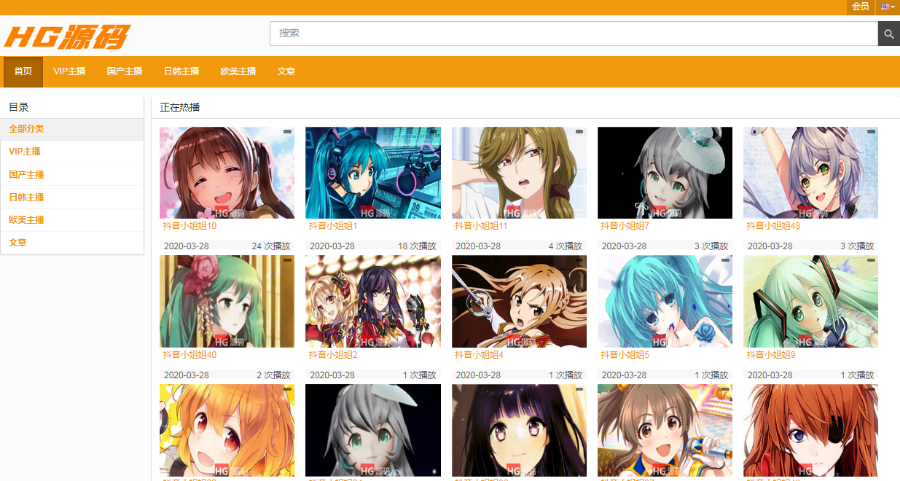This screenshot has width=900, height=481.
Task: Open thumbnail of video 抖音小姐姐2
Action: click(x=373, y=301)
